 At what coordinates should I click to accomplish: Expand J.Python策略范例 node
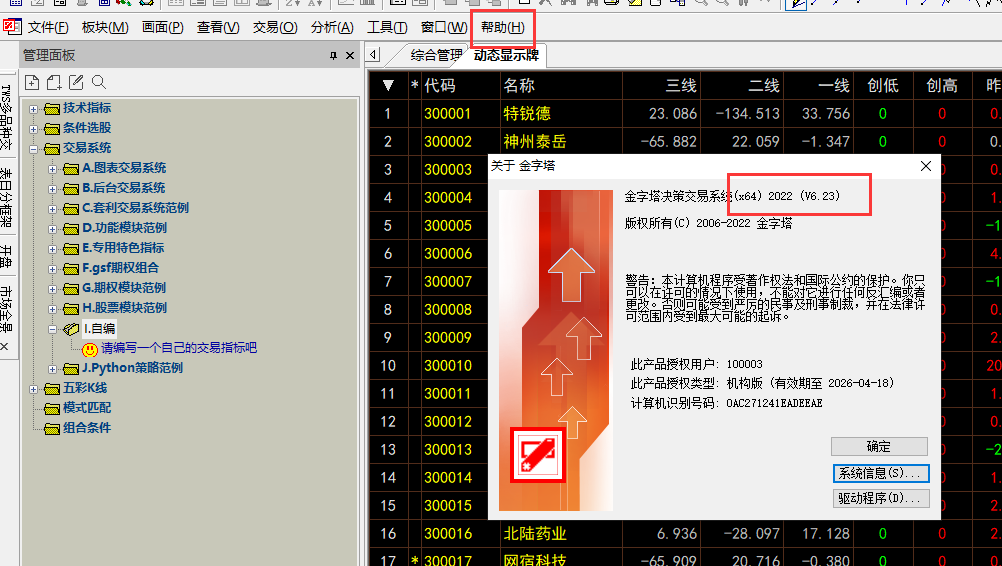pos(52,369)
